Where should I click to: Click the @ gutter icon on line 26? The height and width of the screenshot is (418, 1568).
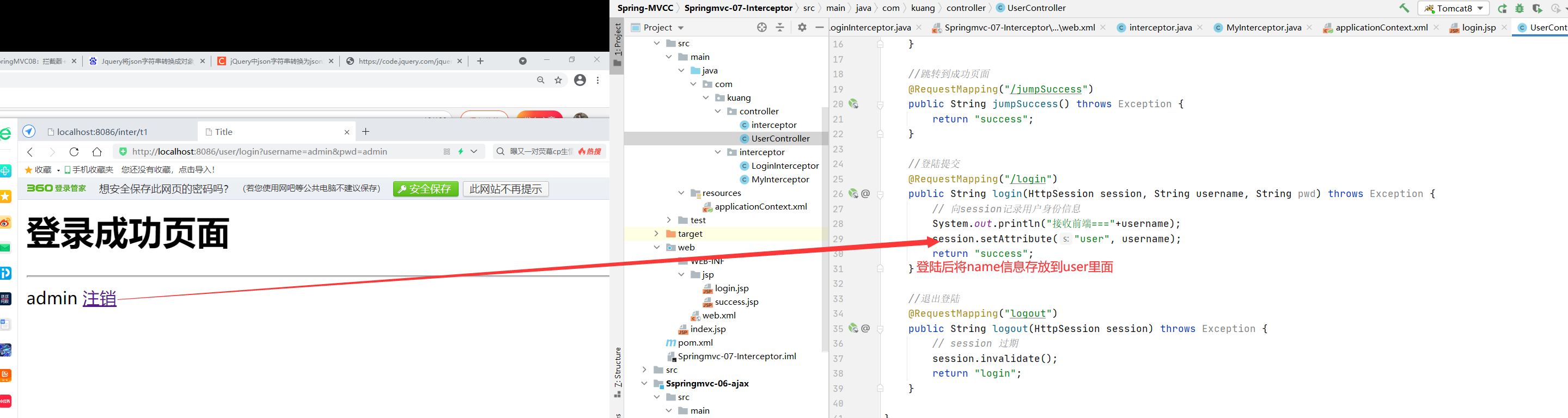pos(865,193)
